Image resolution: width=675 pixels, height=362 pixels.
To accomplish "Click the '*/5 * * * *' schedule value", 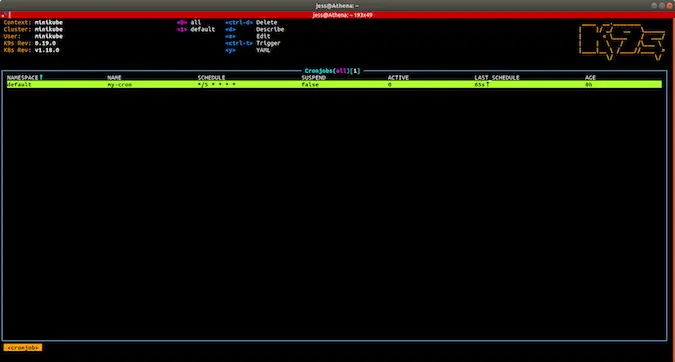I will [x=217, y=85].
